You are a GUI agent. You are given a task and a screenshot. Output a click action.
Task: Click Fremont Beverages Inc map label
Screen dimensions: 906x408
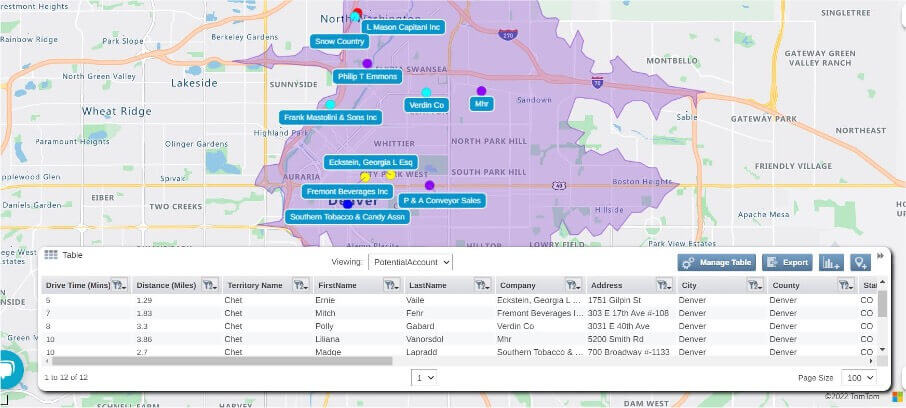pyautogui.click(x=347, y=191)
